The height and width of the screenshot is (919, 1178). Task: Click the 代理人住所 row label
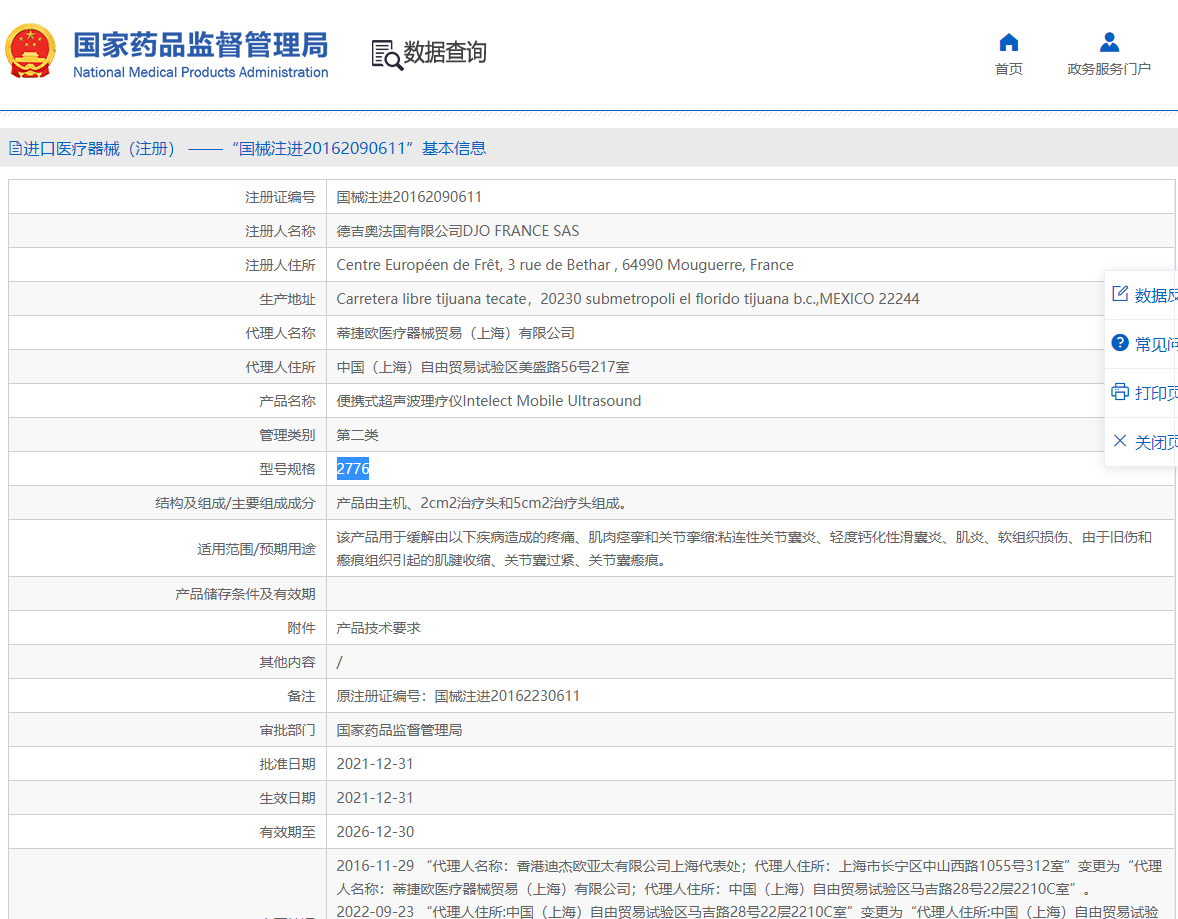point(280,367)
